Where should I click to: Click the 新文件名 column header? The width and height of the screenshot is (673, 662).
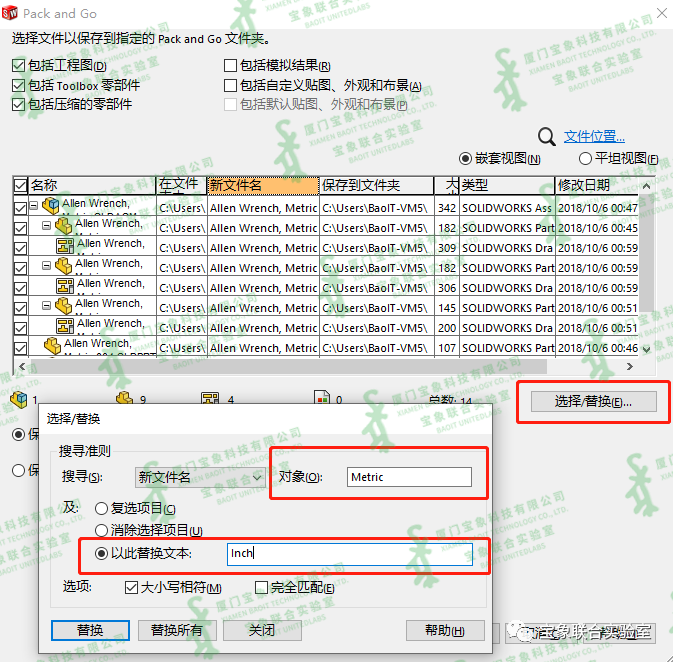pos(263,185)
